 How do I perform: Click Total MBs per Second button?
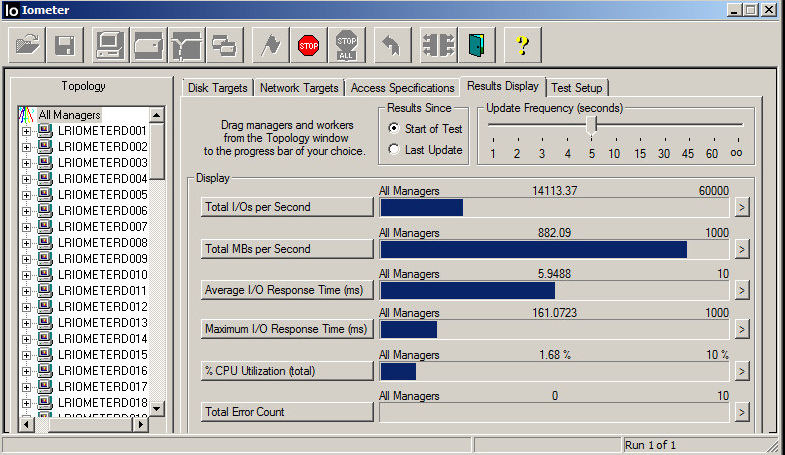(x=287, y=249)
